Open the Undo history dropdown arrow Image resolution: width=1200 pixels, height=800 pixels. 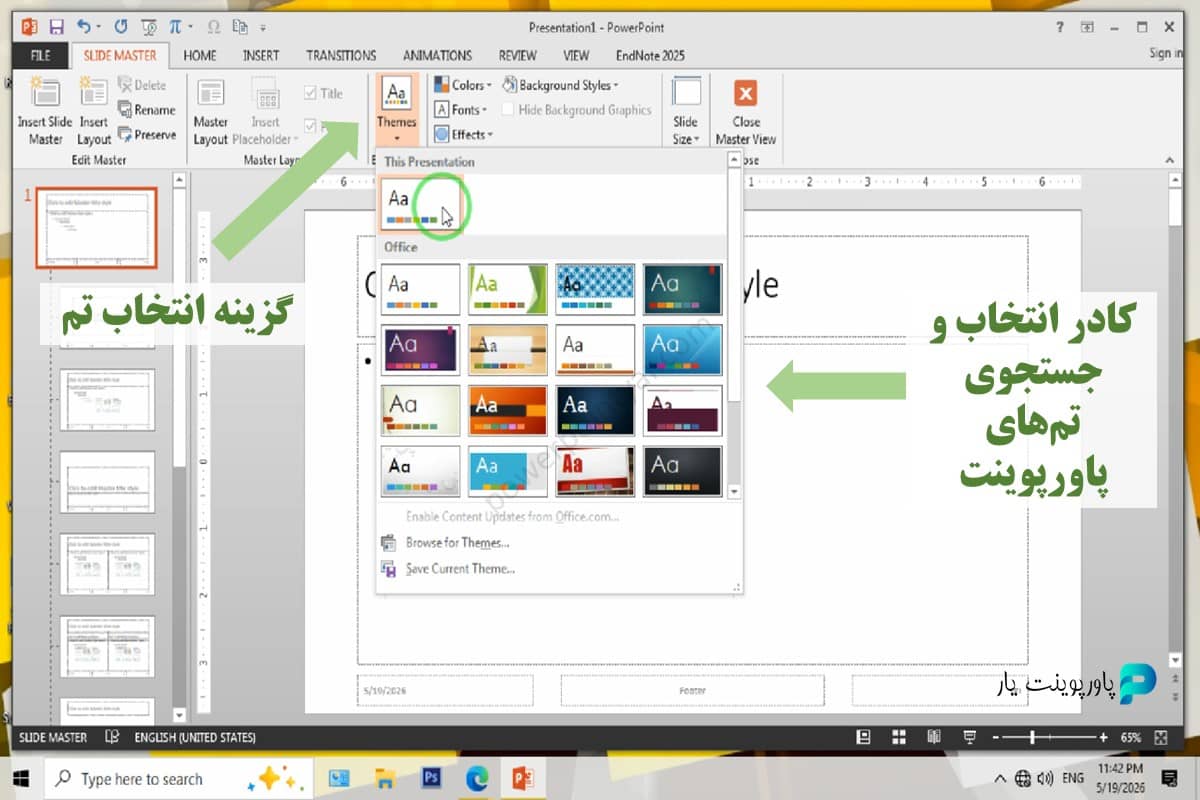[x=99, y=27]
